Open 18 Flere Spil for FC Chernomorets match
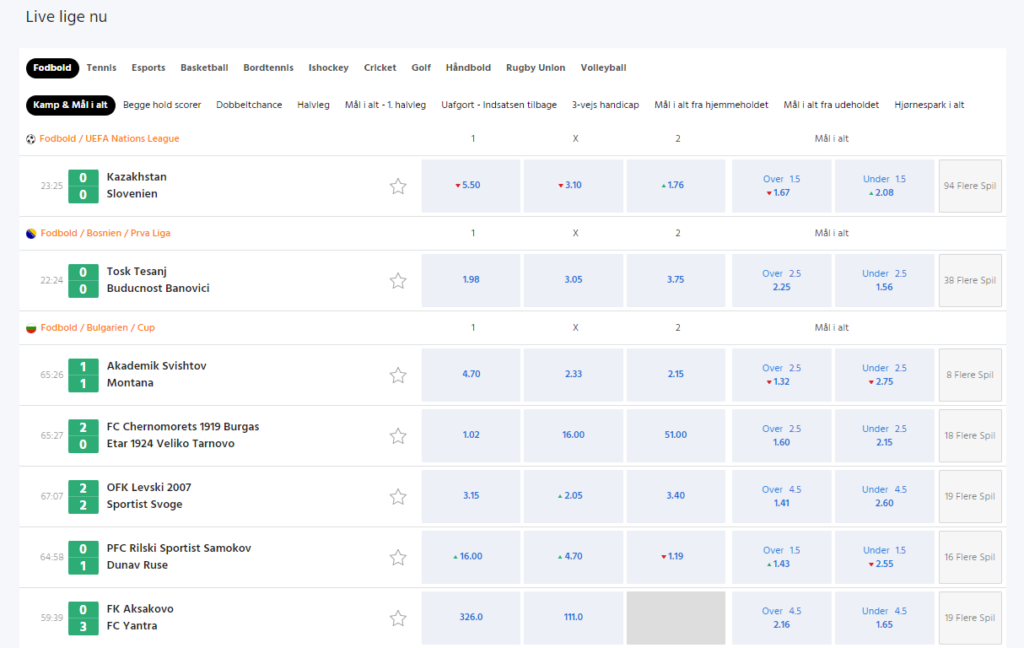The image size is (1024, 648). 970,436
